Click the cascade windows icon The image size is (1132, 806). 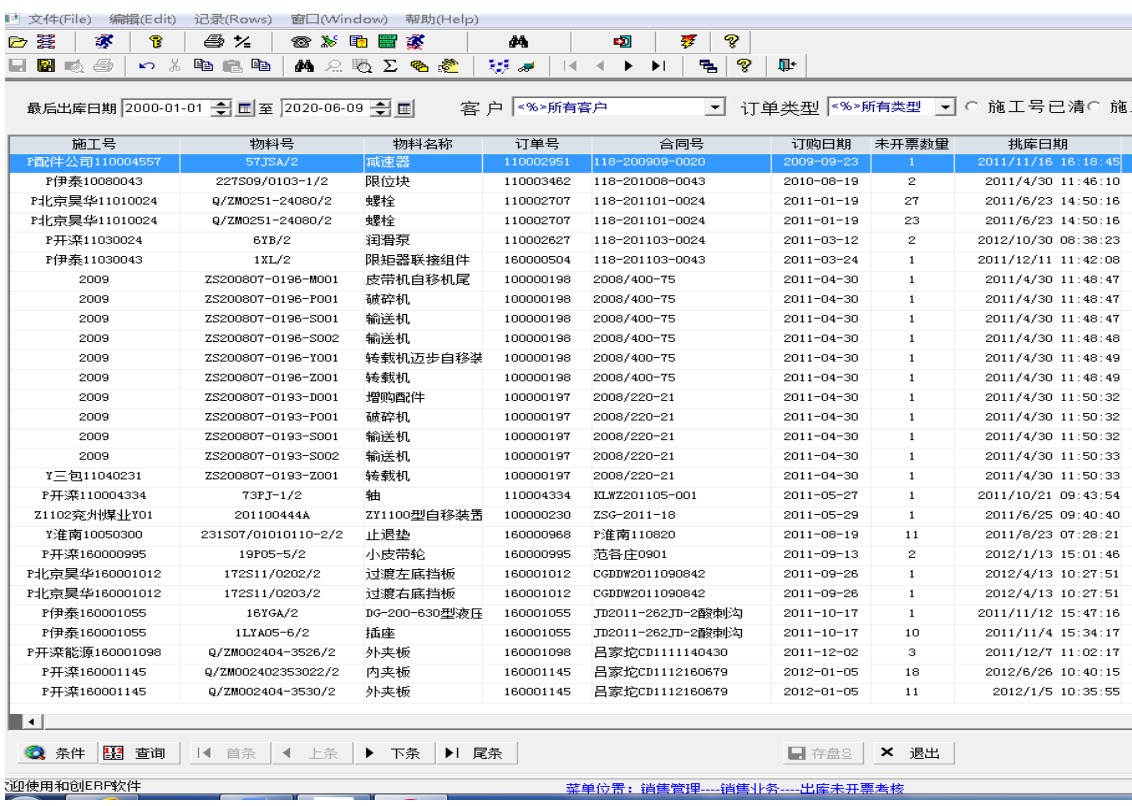(708, 66)
